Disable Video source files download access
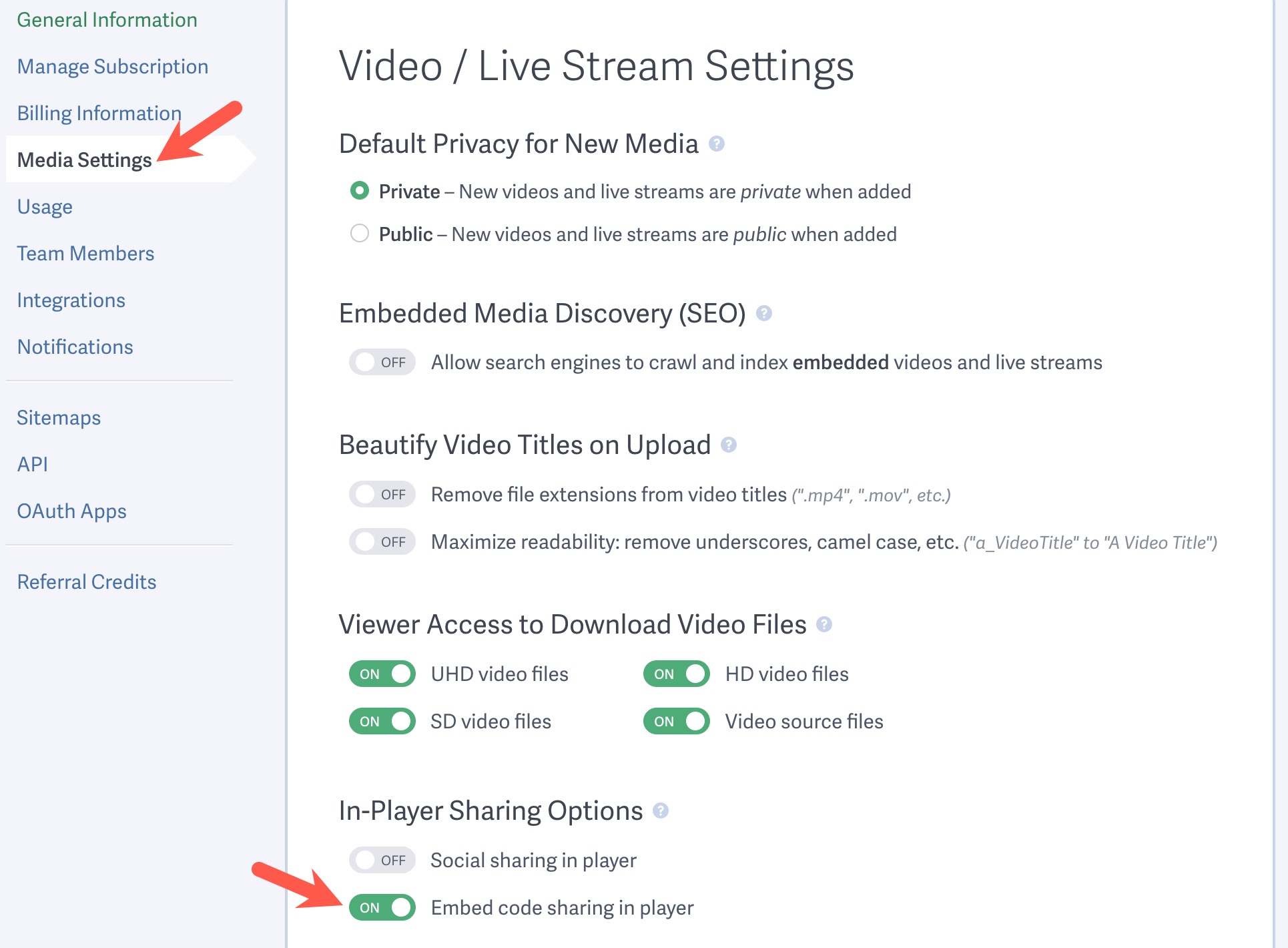This screenshot has height=948, width=1288. [x=677, y=721]
